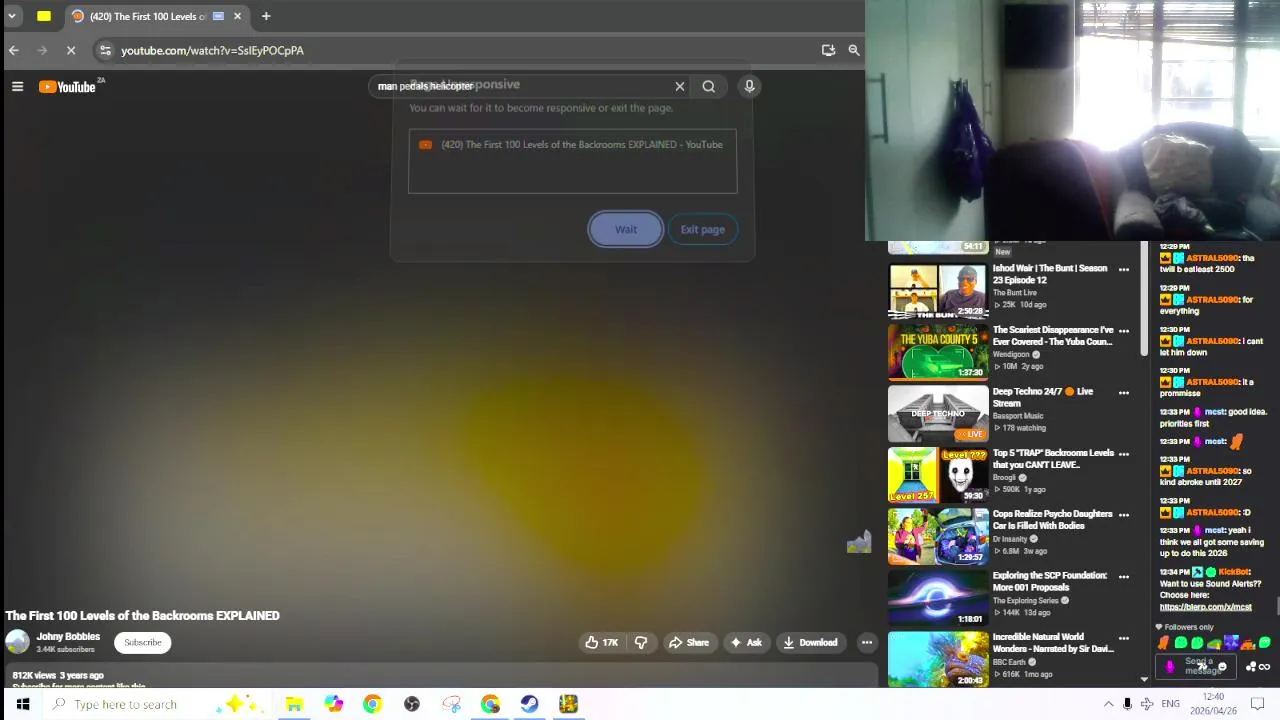This screenshot has height=720, width=1280.
Task: Open options menu for Cops Realize video
Action: tap(1124, 515)
